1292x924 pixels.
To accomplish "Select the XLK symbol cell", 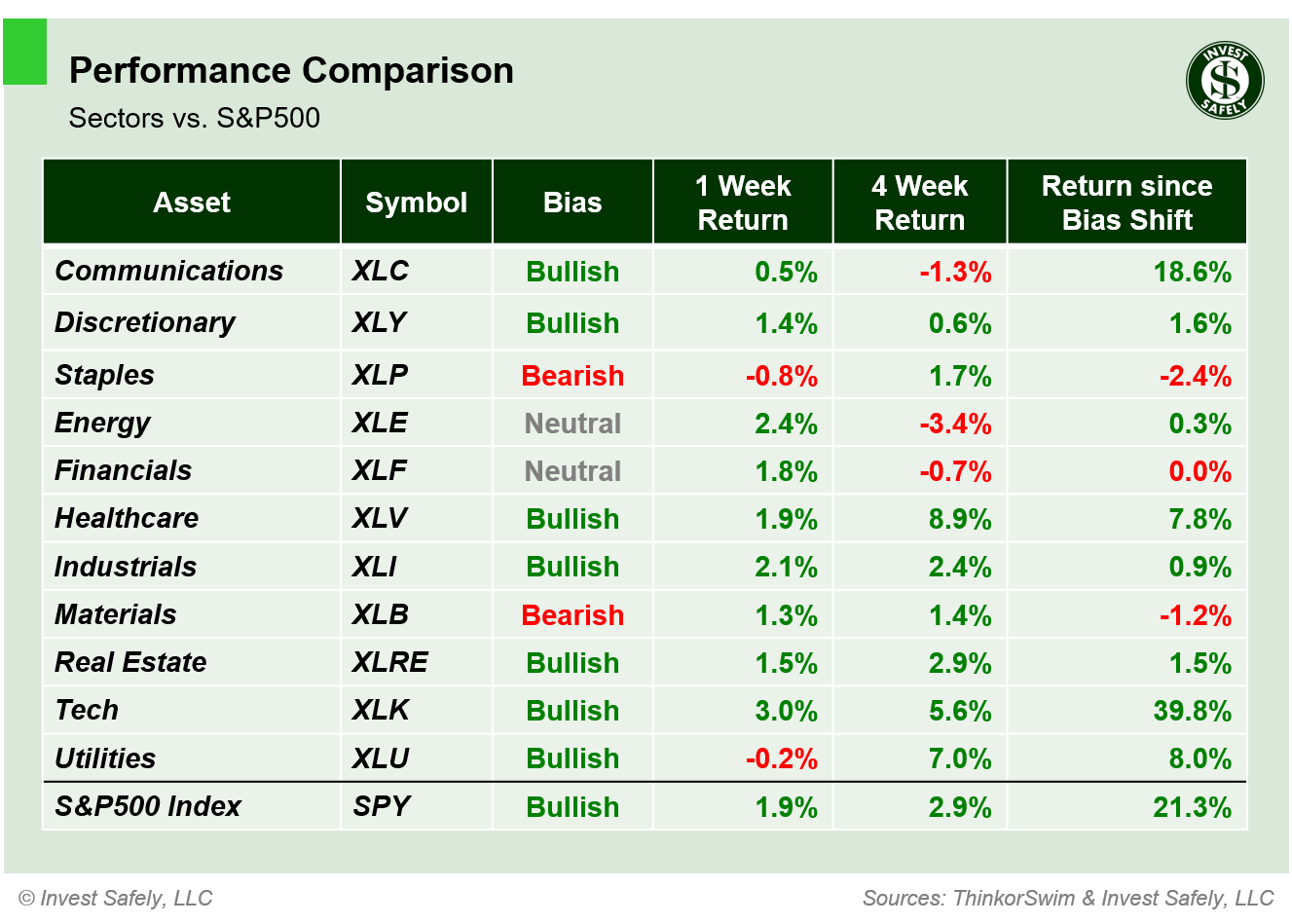I will (x=381, y=710).
